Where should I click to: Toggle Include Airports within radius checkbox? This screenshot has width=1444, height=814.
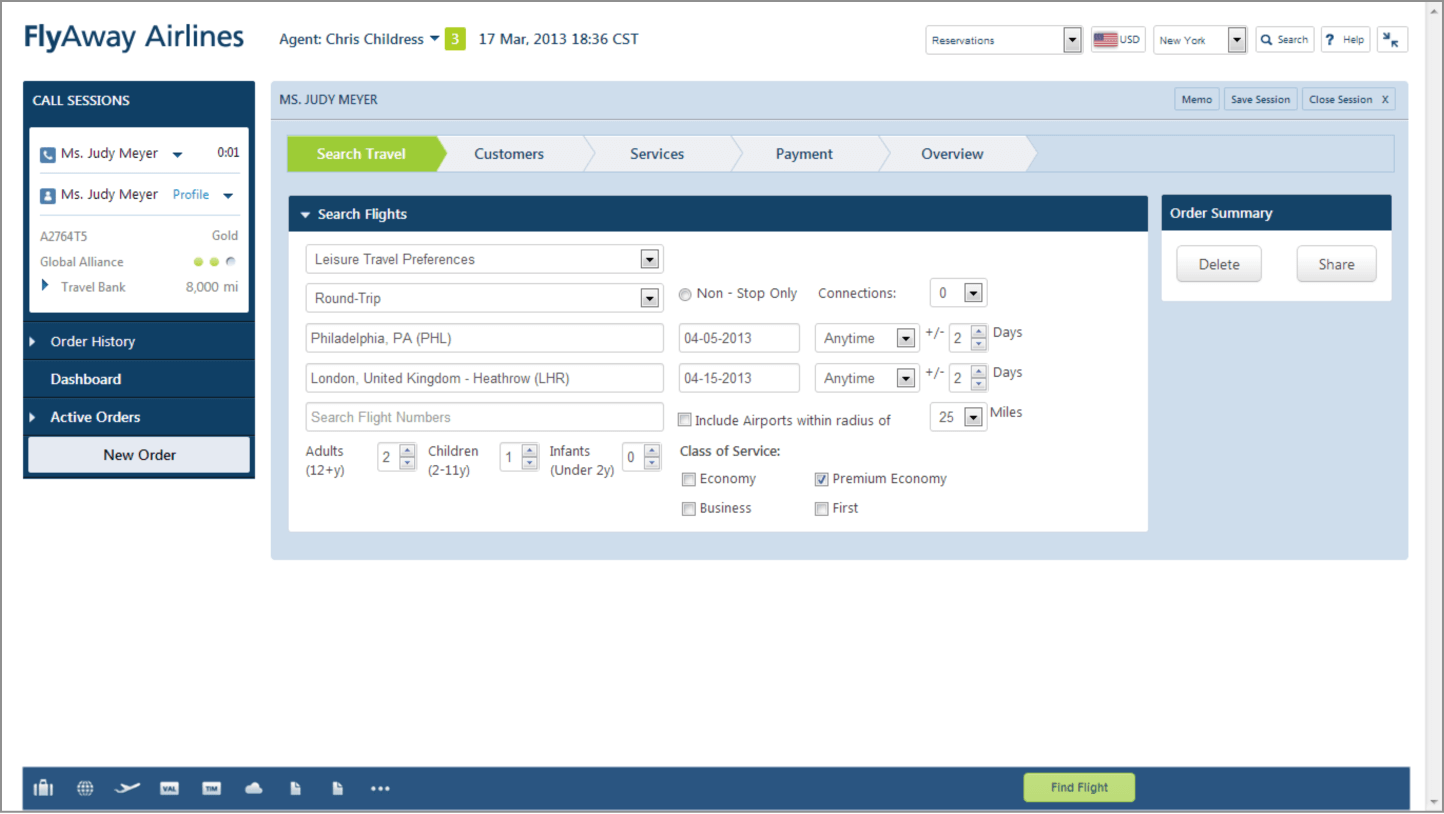[x=685, y=420]
